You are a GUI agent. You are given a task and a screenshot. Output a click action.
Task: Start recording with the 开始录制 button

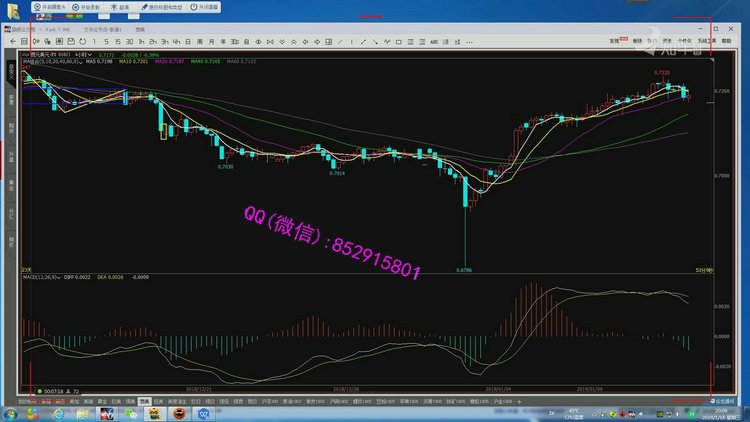click(87, 6)
